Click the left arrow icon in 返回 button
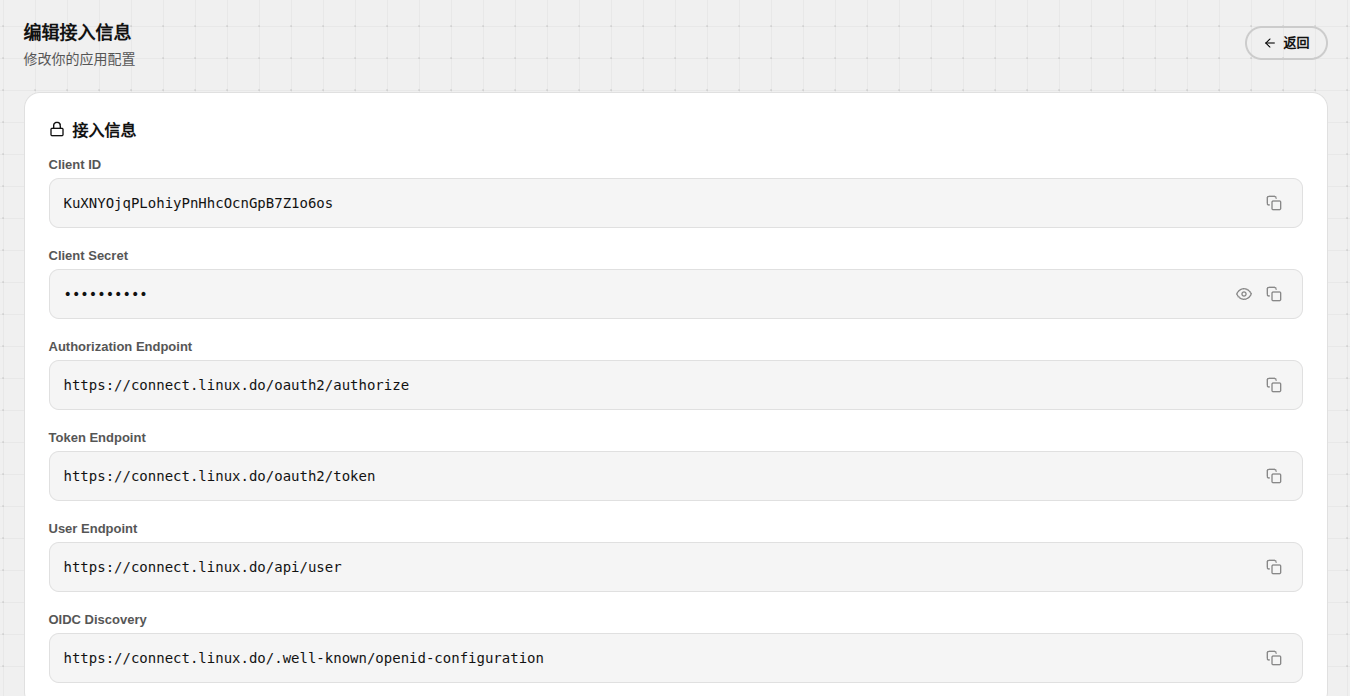 pyautogui.click(x=1270, y=43)
